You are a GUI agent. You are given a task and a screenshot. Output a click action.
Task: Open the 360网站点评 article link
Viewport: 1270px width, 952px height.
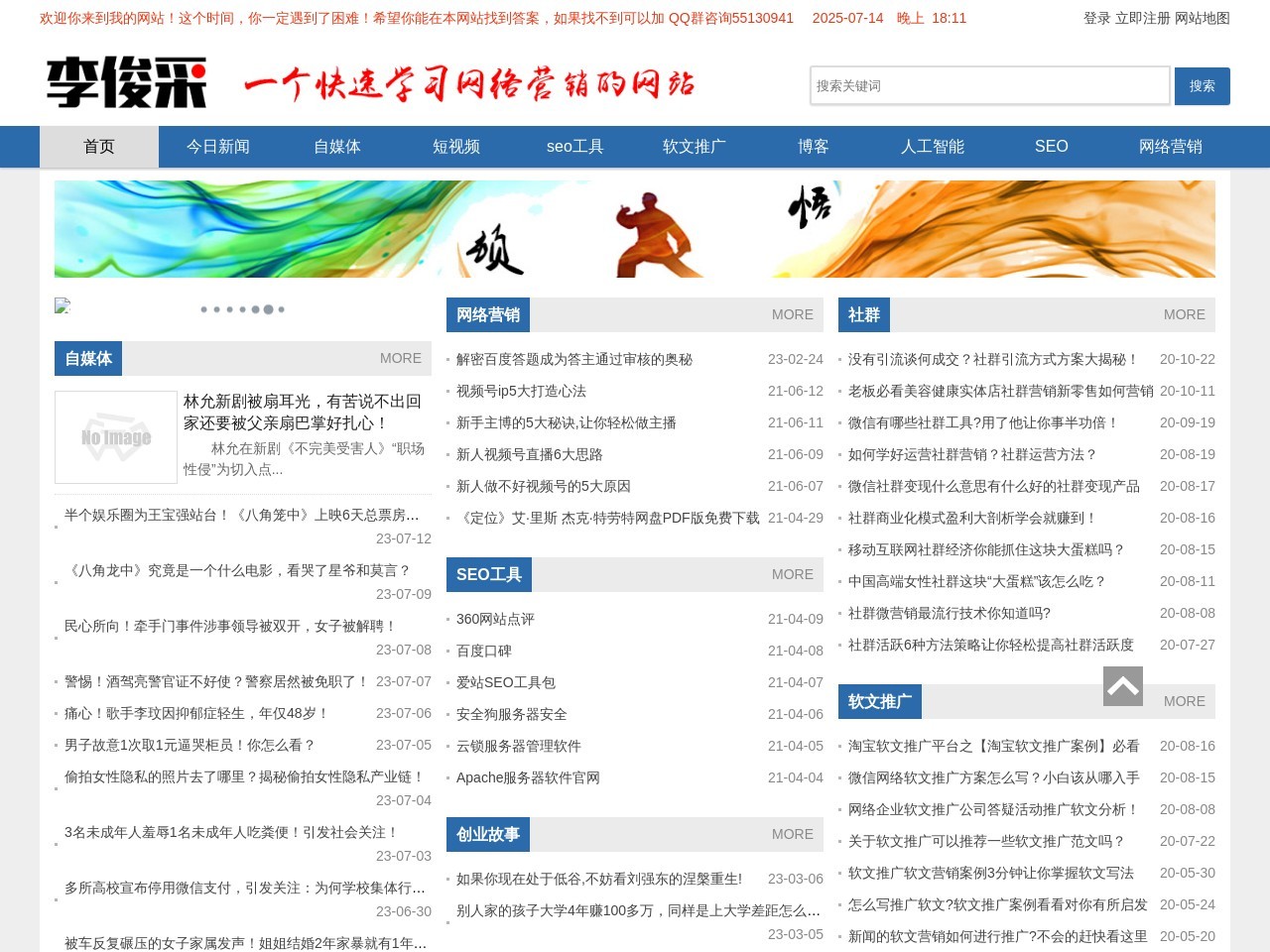pyautogui.click(x=494, y=619)
